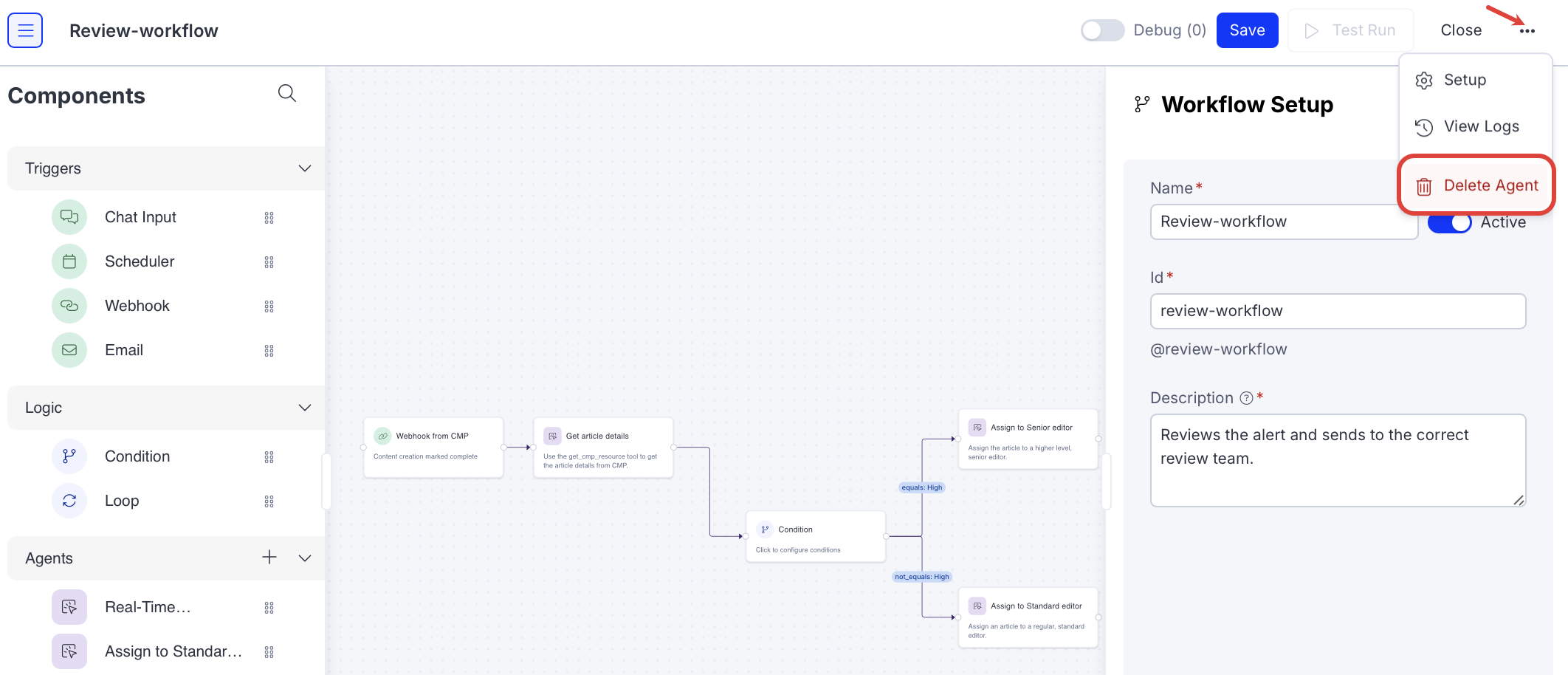Click the search icon in Components panel

point(286,93)
